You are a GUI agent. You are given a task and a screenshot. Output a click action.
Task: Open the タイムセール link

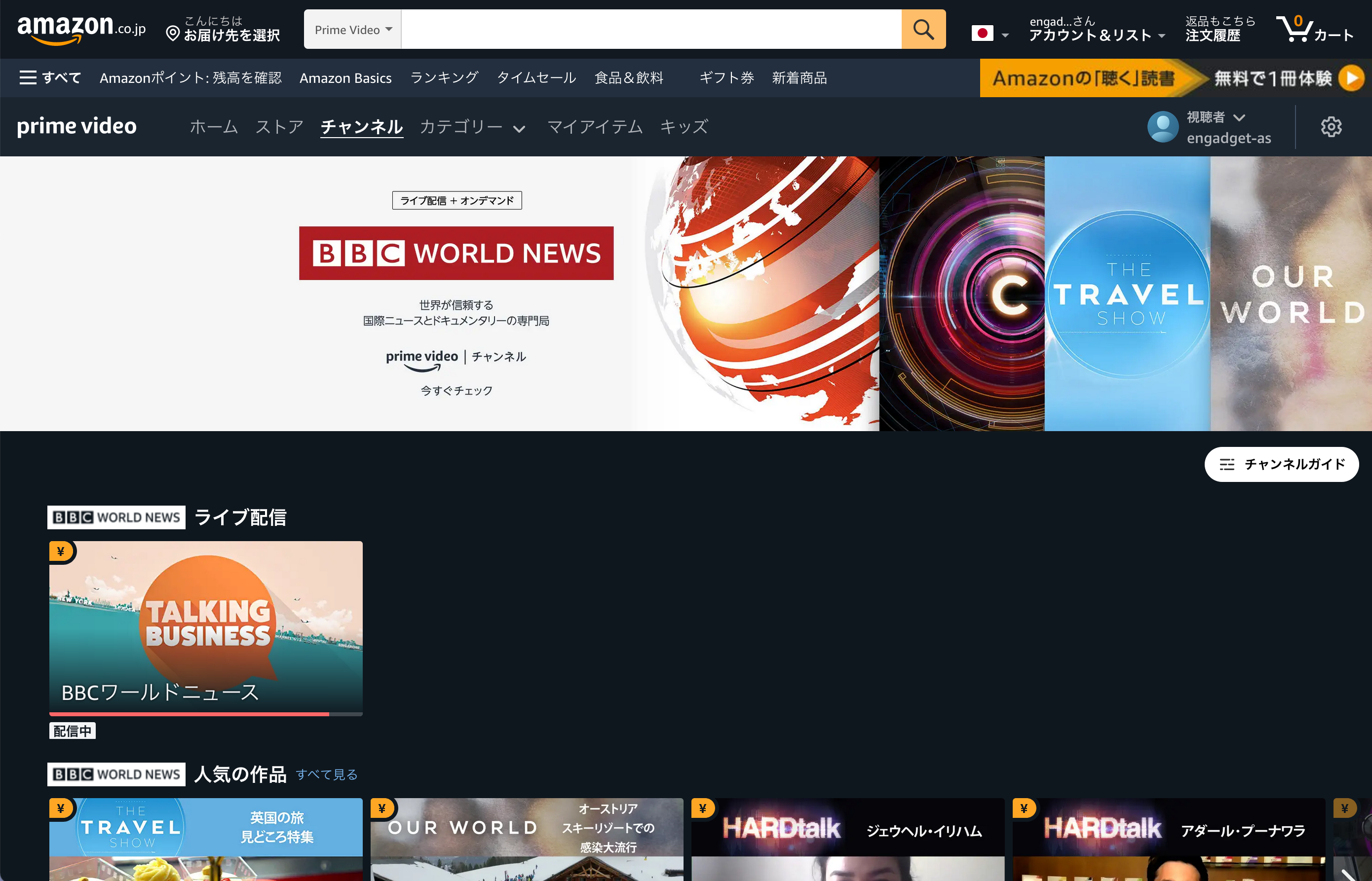pyautogui.click(x=536, y=78)
